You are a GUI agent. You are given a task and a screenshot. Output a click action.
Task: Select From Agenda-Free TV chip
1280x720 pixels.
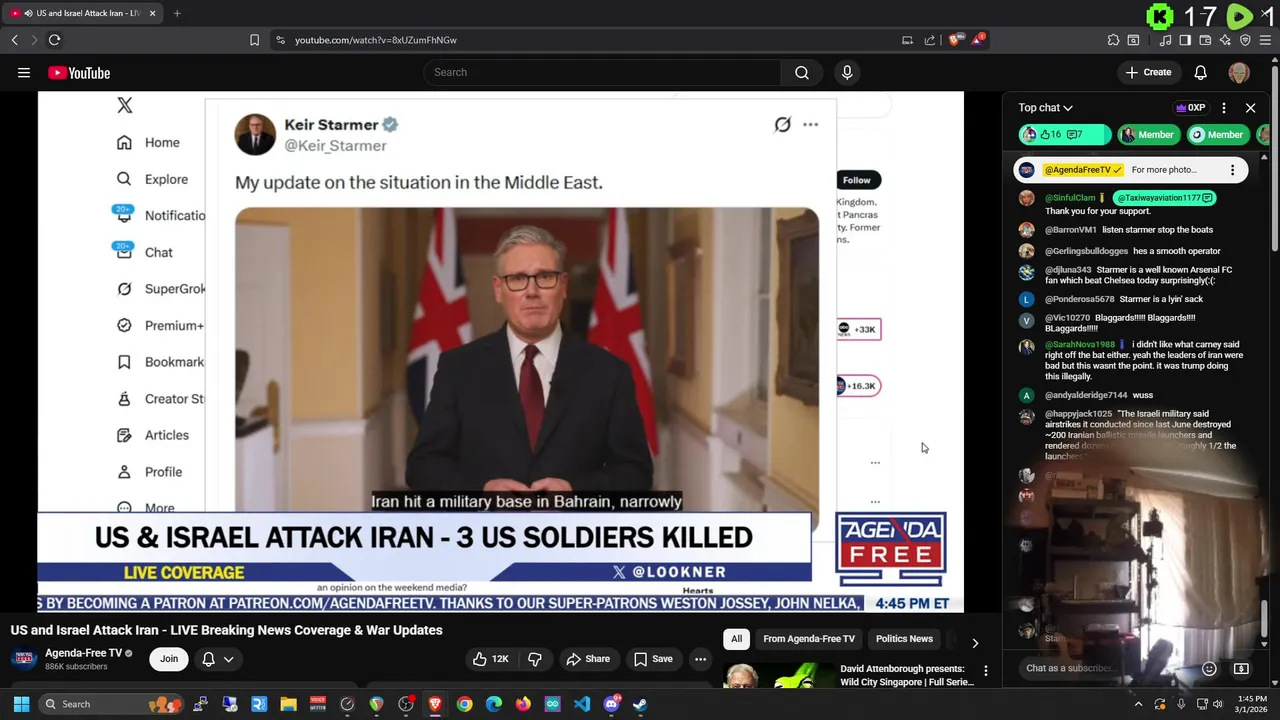click(x=809, y=639)
